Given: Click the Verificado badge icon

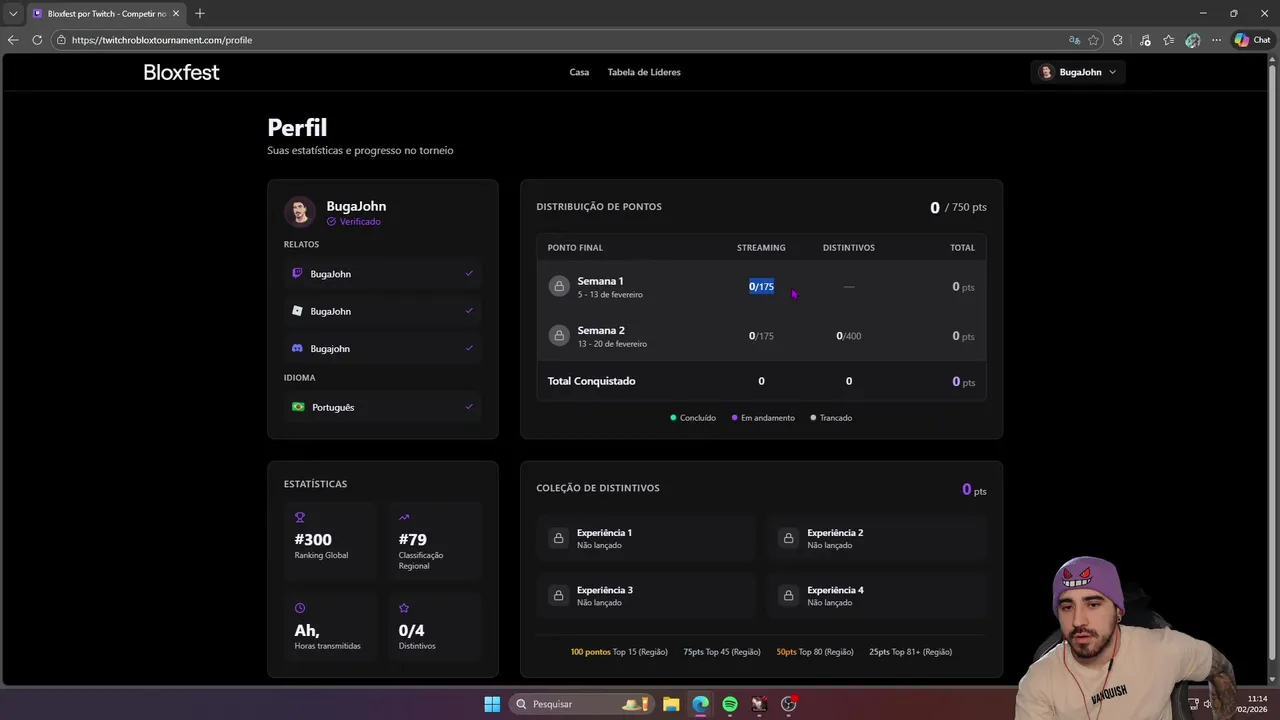Looking at the screenshot, I should point(332,222).
